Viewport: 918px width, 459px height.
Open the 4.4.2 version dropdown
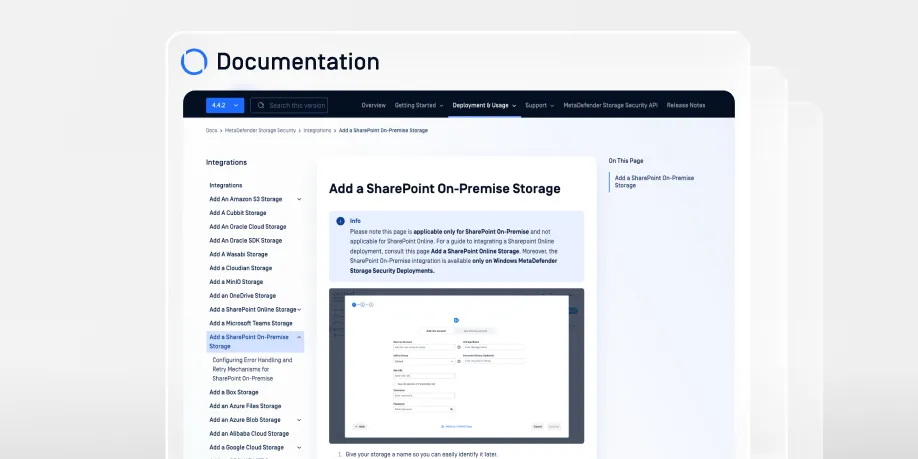225,105
